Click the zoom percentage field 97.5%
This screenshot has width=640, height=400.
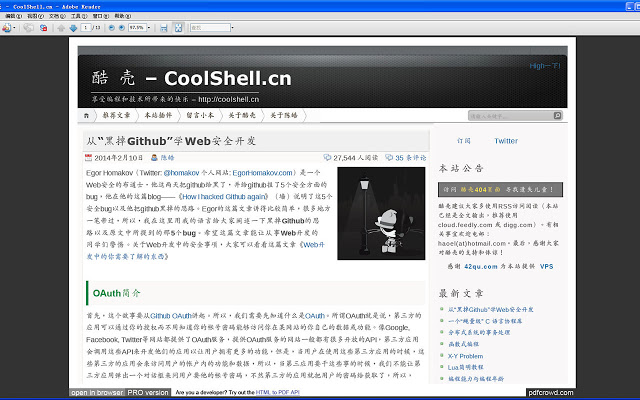tap(137, 27)
